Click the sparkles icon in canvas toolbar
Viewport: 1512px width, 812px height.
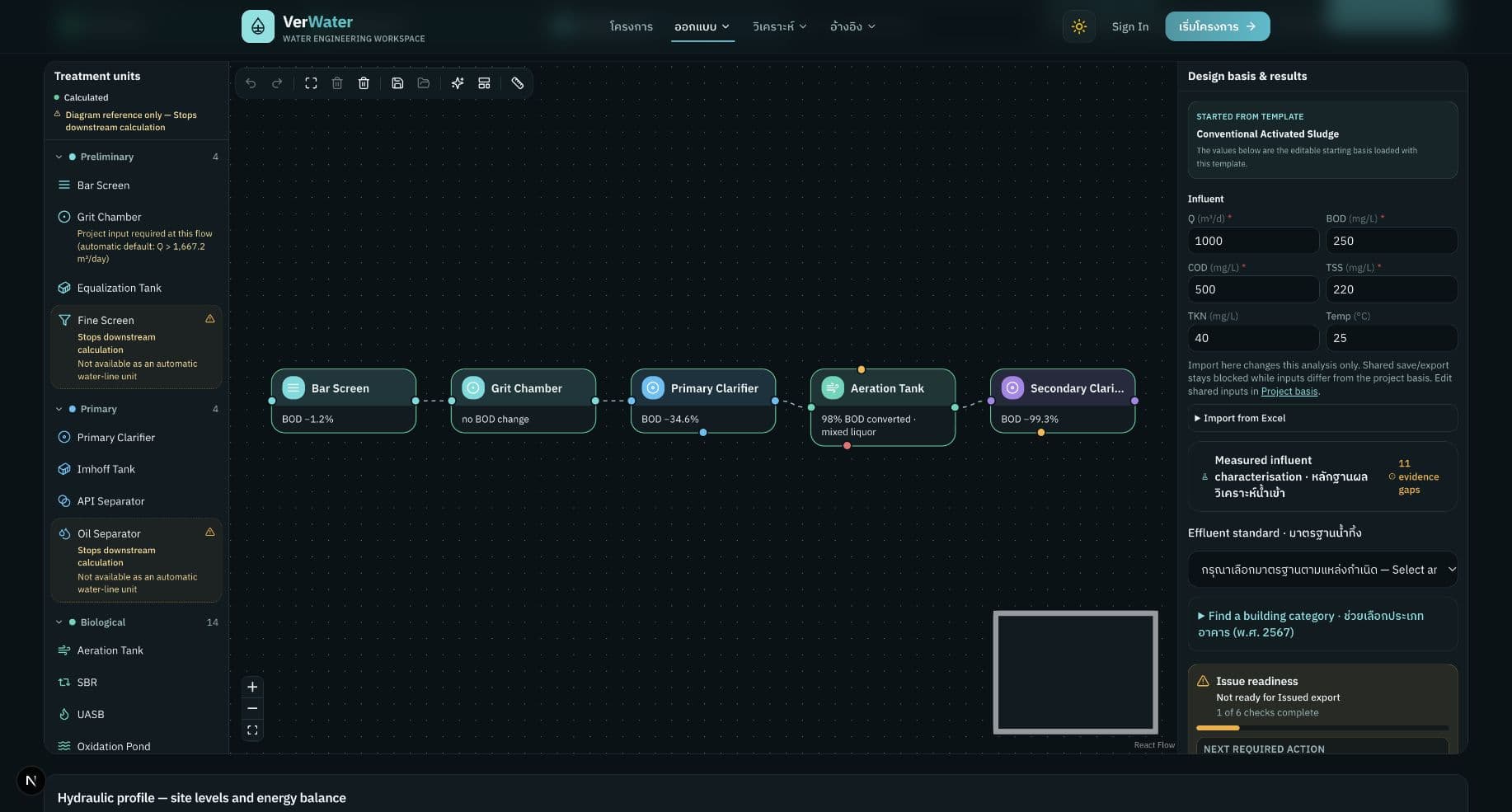click(458, 83)
